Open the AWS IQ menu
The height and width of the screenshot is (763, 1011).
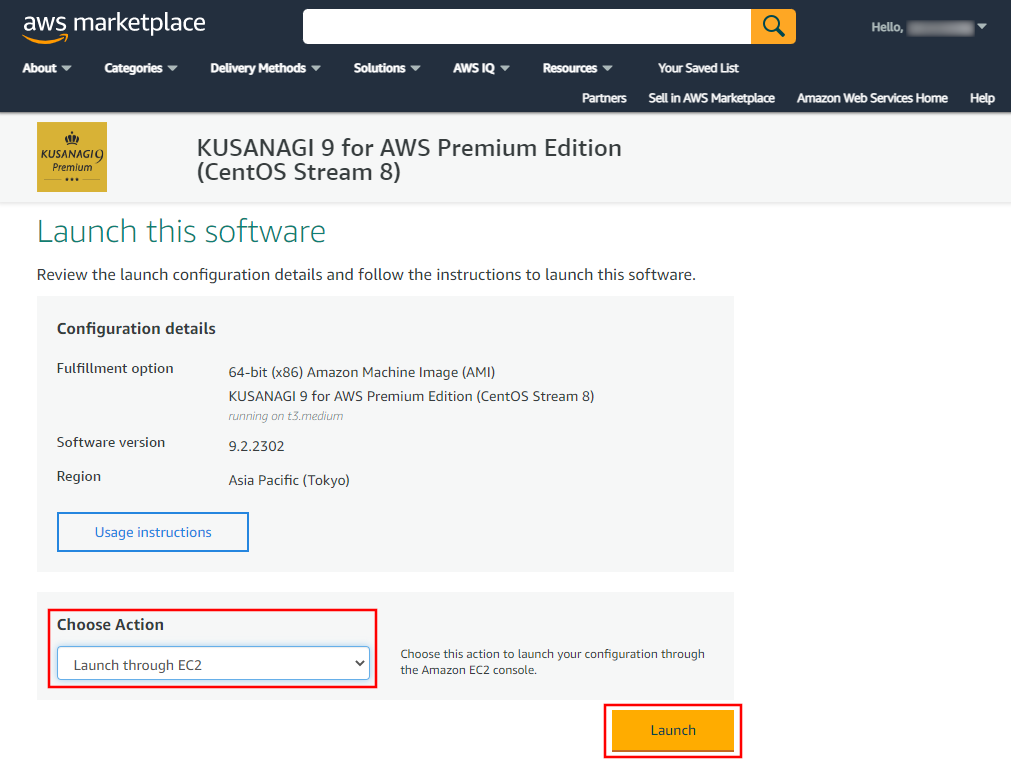pos(481,68)
